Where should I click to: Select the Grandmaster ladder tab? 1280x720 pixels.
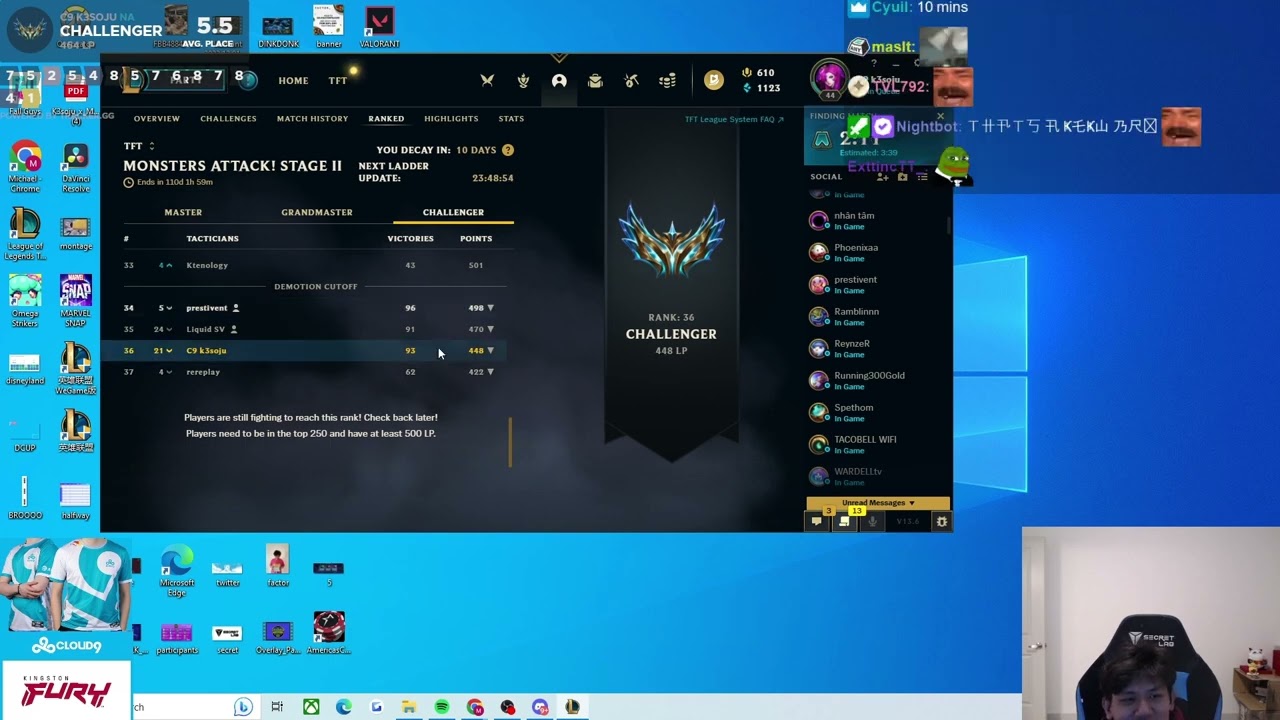coord(317,212)
